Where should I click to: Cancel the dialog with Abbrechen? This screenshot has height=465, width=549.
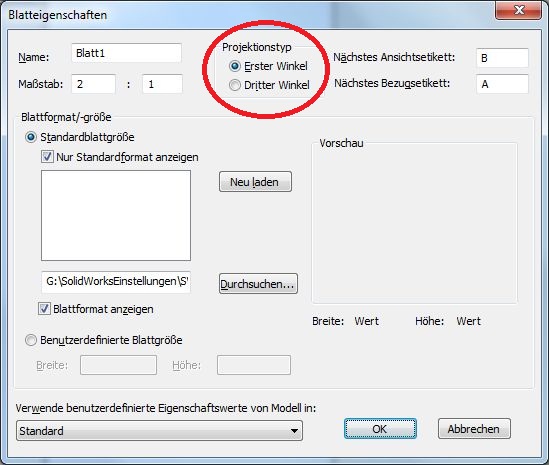pos(474,429)
